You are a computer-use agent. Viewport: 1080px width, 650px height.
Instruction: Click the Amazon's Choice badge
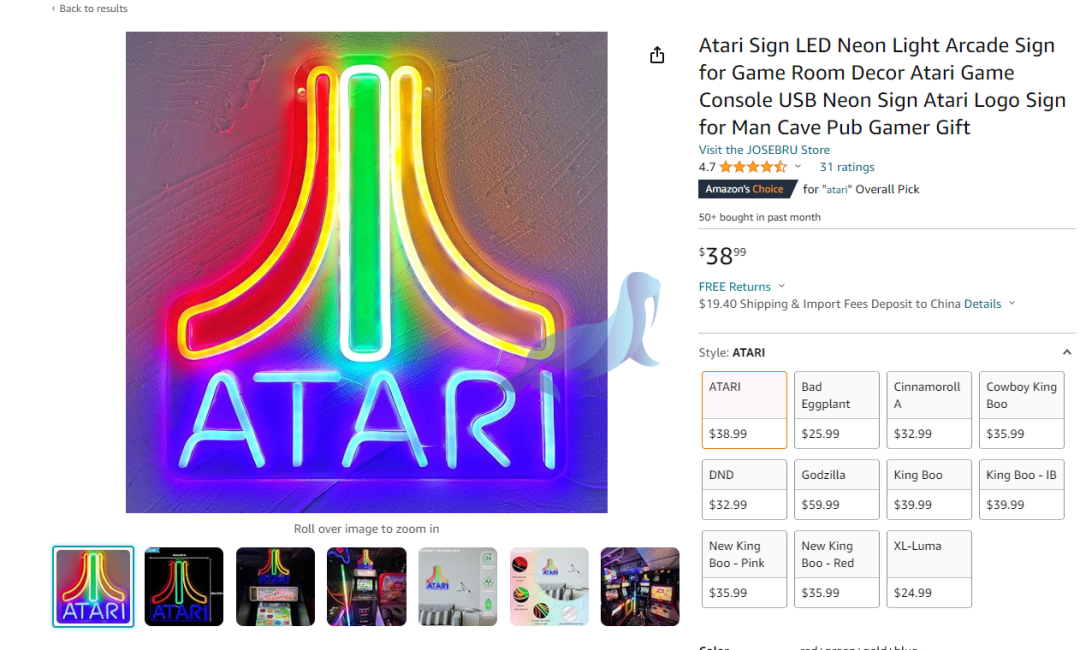tap(746, 189)
